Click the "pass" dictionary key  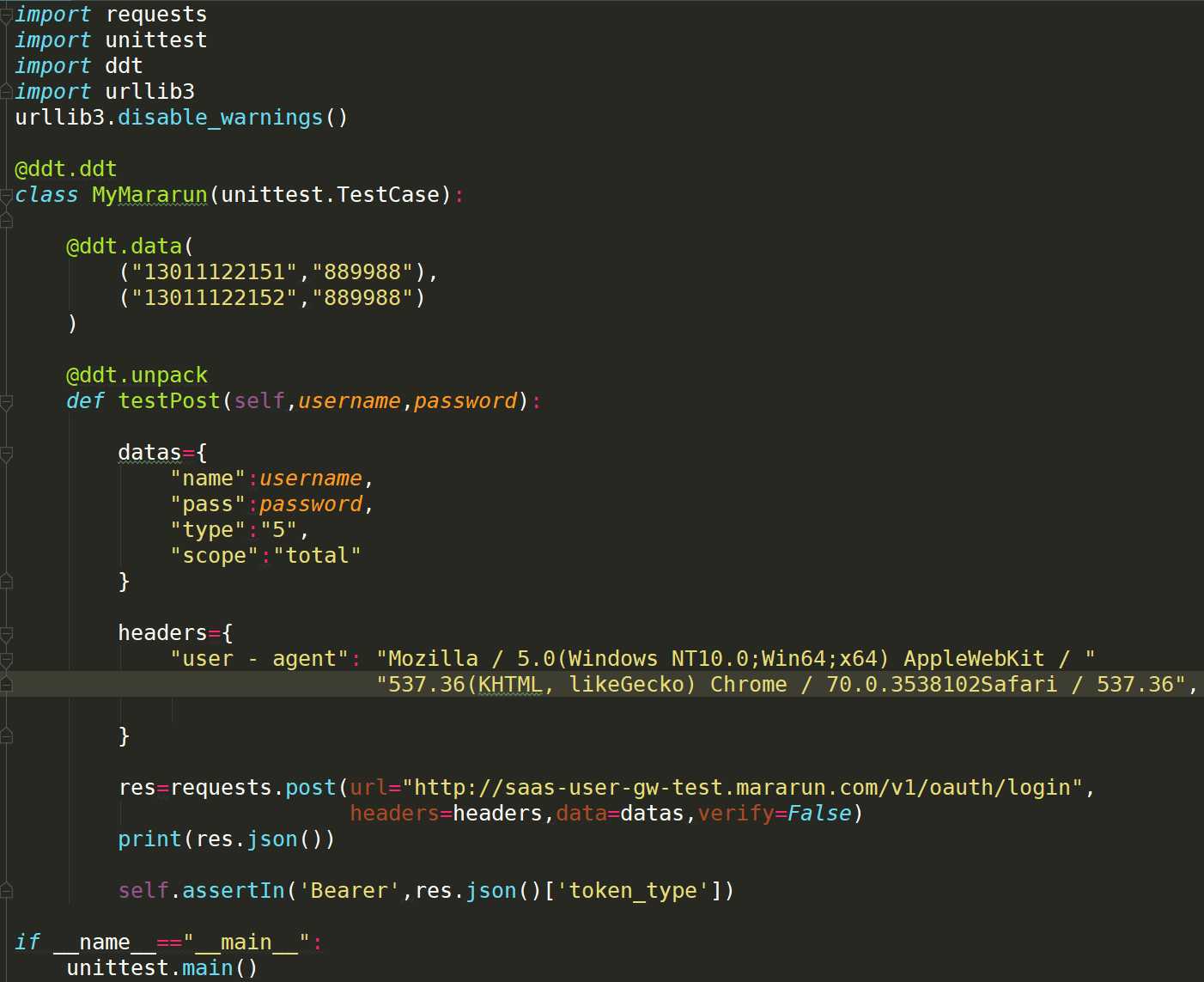208,504
